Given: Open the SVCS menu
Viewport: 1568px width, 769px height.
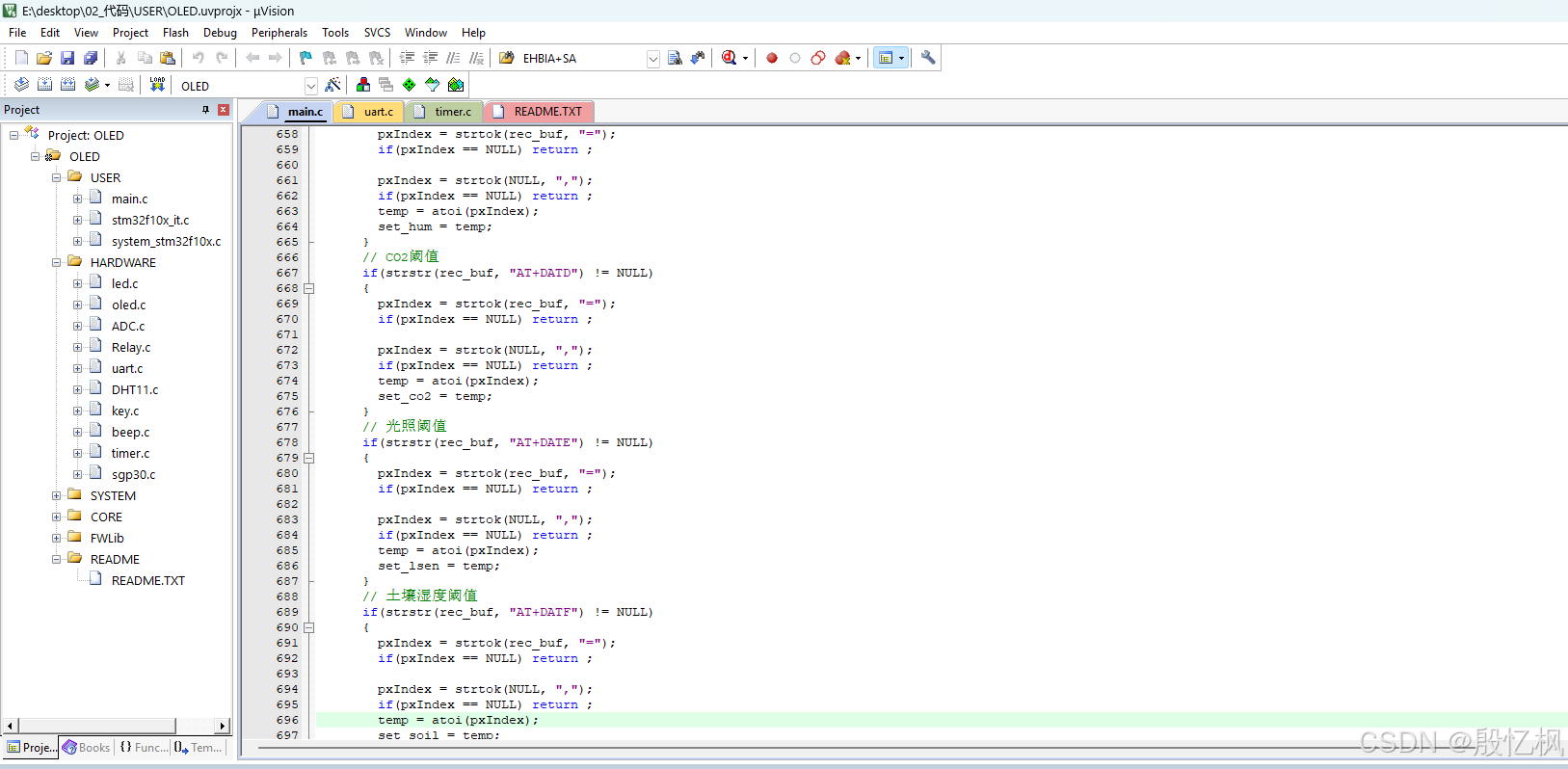Looking at the screenshot, I should point(377,33).
